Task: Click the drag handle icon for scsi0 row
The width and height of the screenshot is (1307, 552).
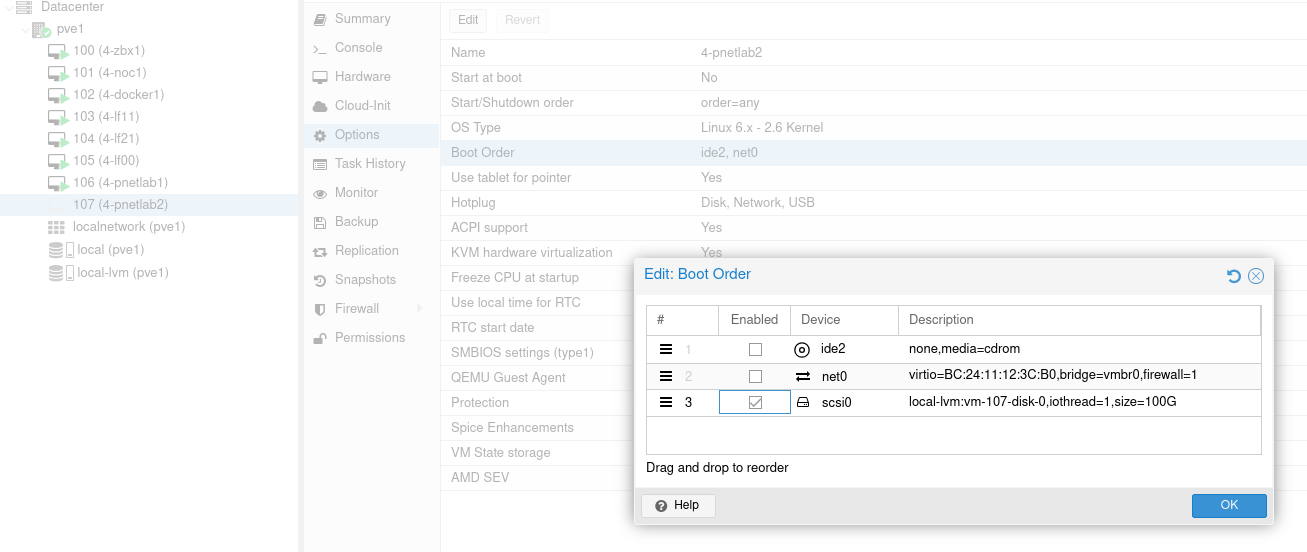Action: [666, 402]
